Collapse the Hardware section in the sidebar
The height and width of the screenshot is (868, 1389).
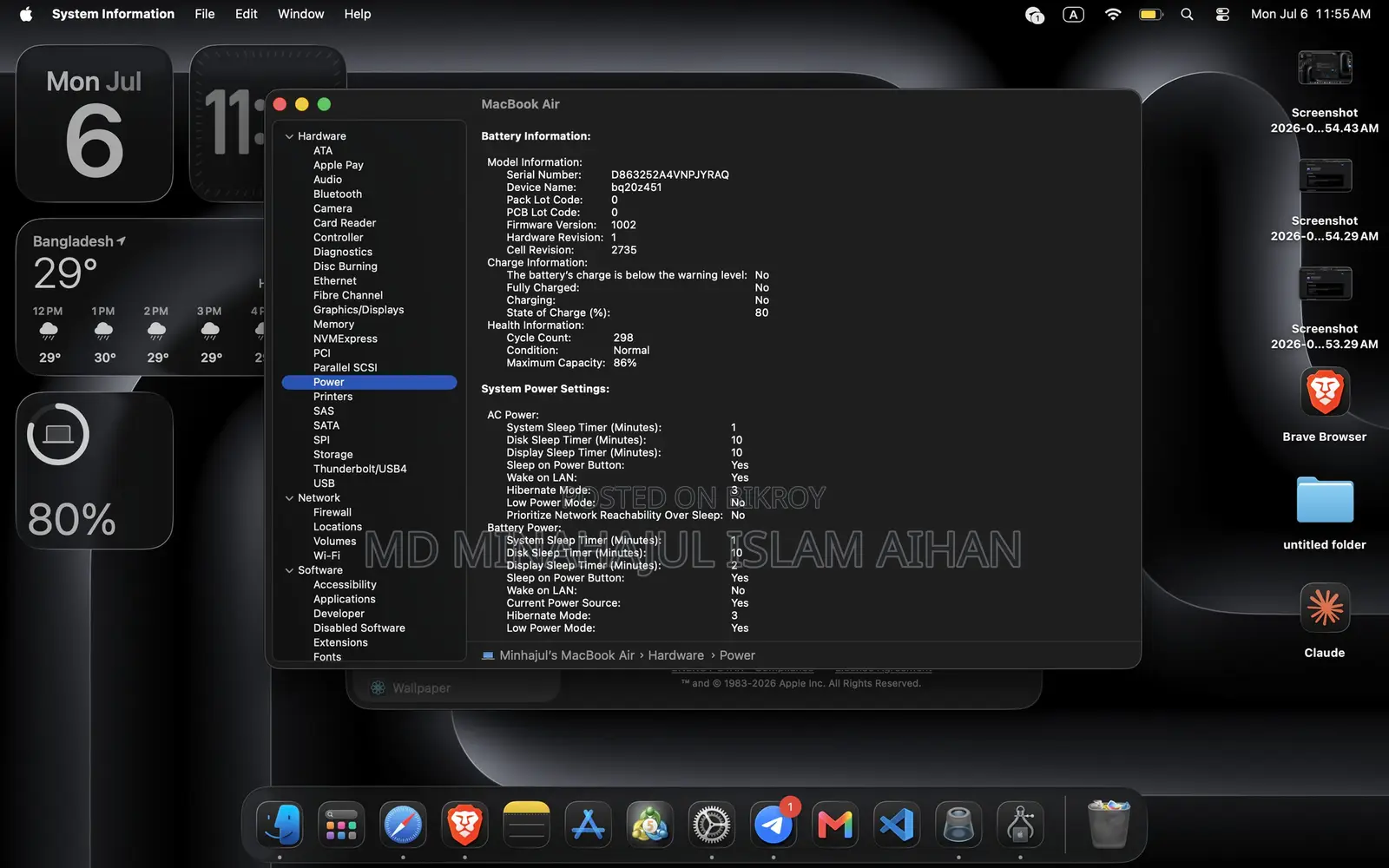[289, 136]
